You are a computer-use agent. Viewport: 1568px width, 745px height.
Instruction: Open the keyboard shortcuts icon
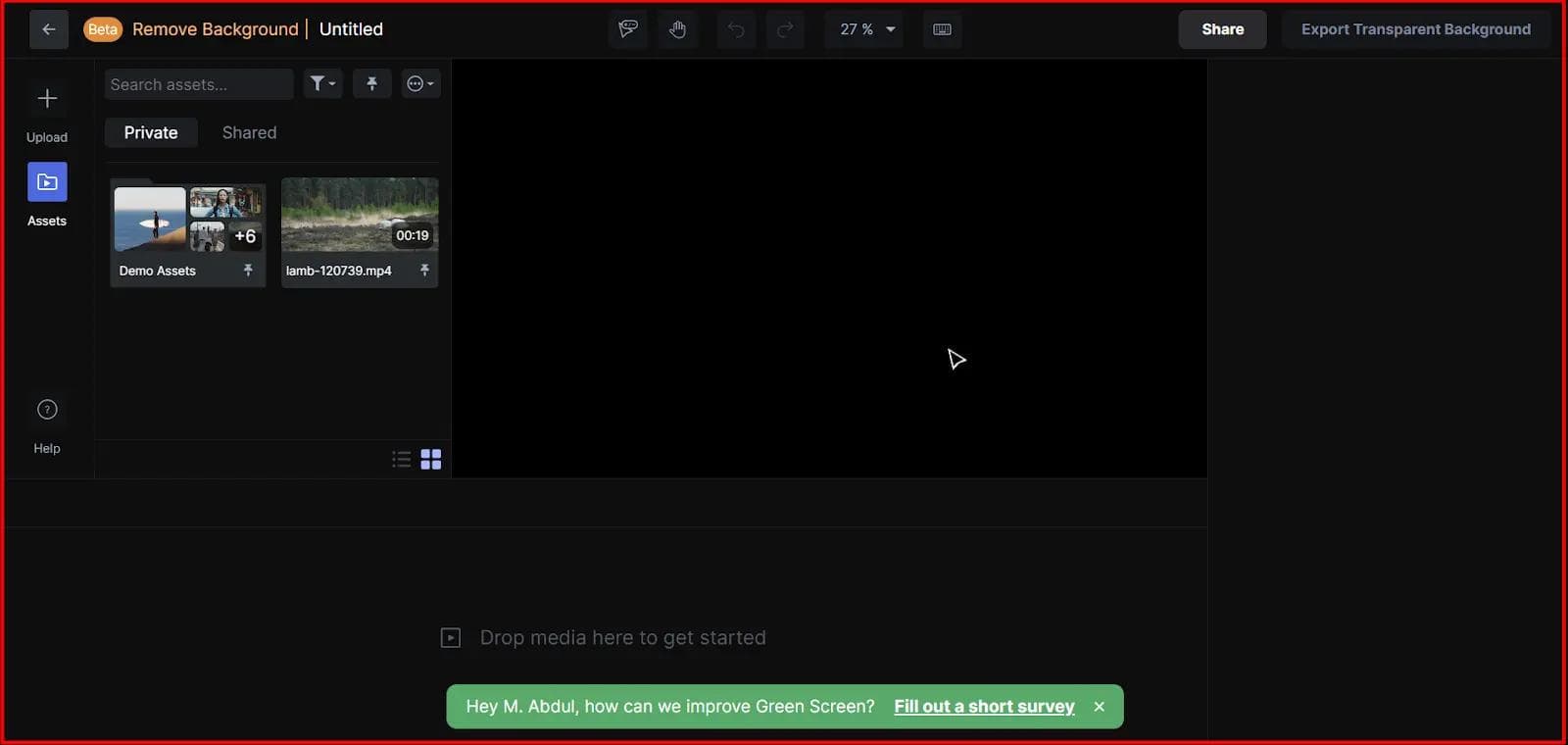click(942, 29)
